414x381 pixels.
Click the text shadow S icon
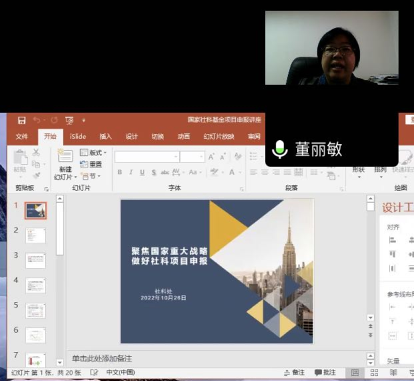pyautogui.click(x=154, y=172)
